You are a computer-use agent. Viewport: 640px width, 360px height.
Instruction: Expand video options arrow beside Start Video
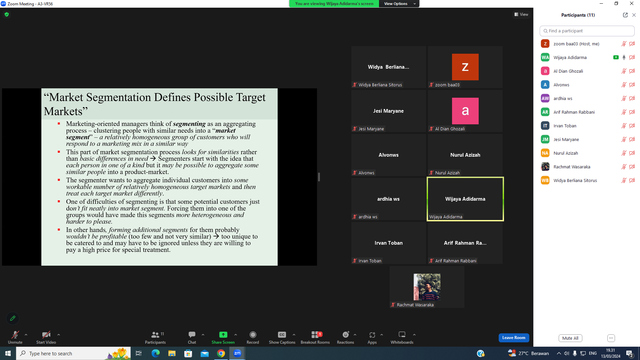[58, 335]
